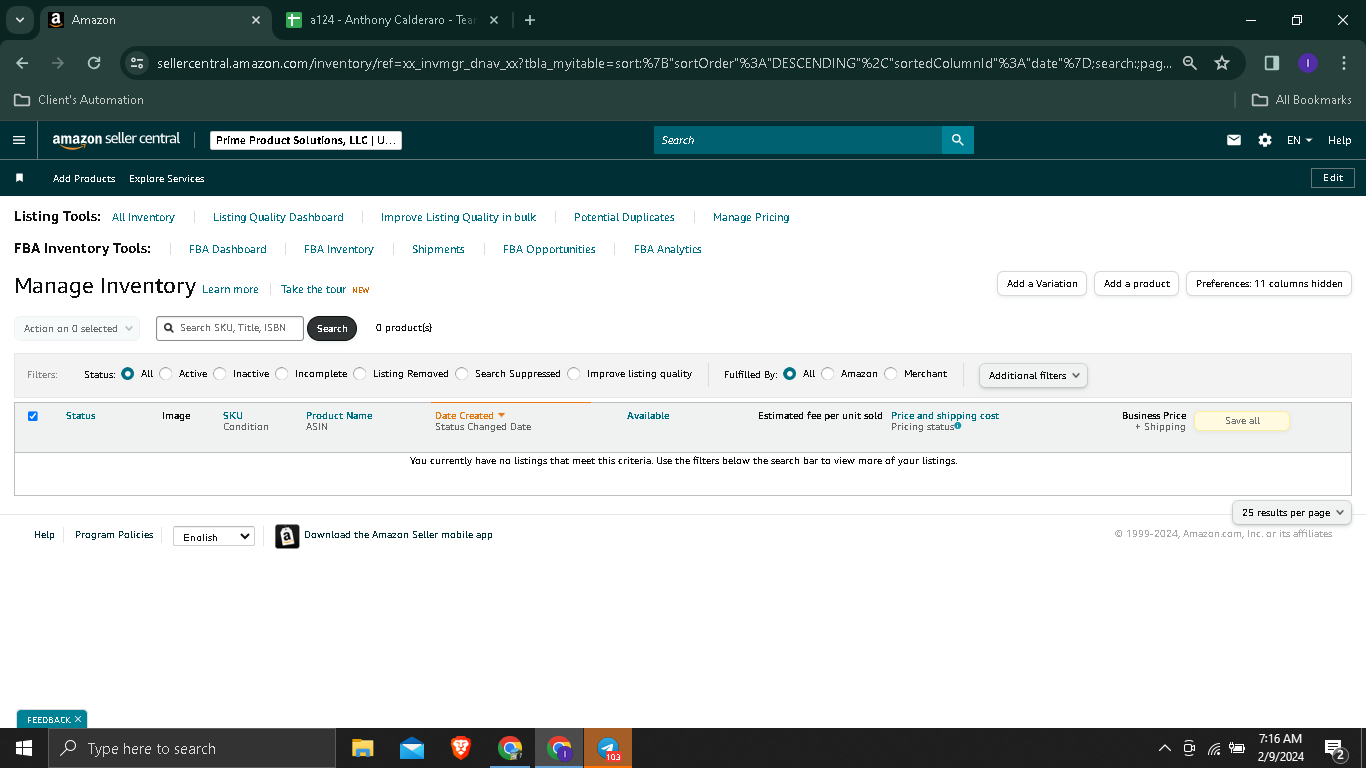Viewport: 1366px width, 768px height.
Task: Select the Search Suppressed filter
Action: tap(462, 374)
